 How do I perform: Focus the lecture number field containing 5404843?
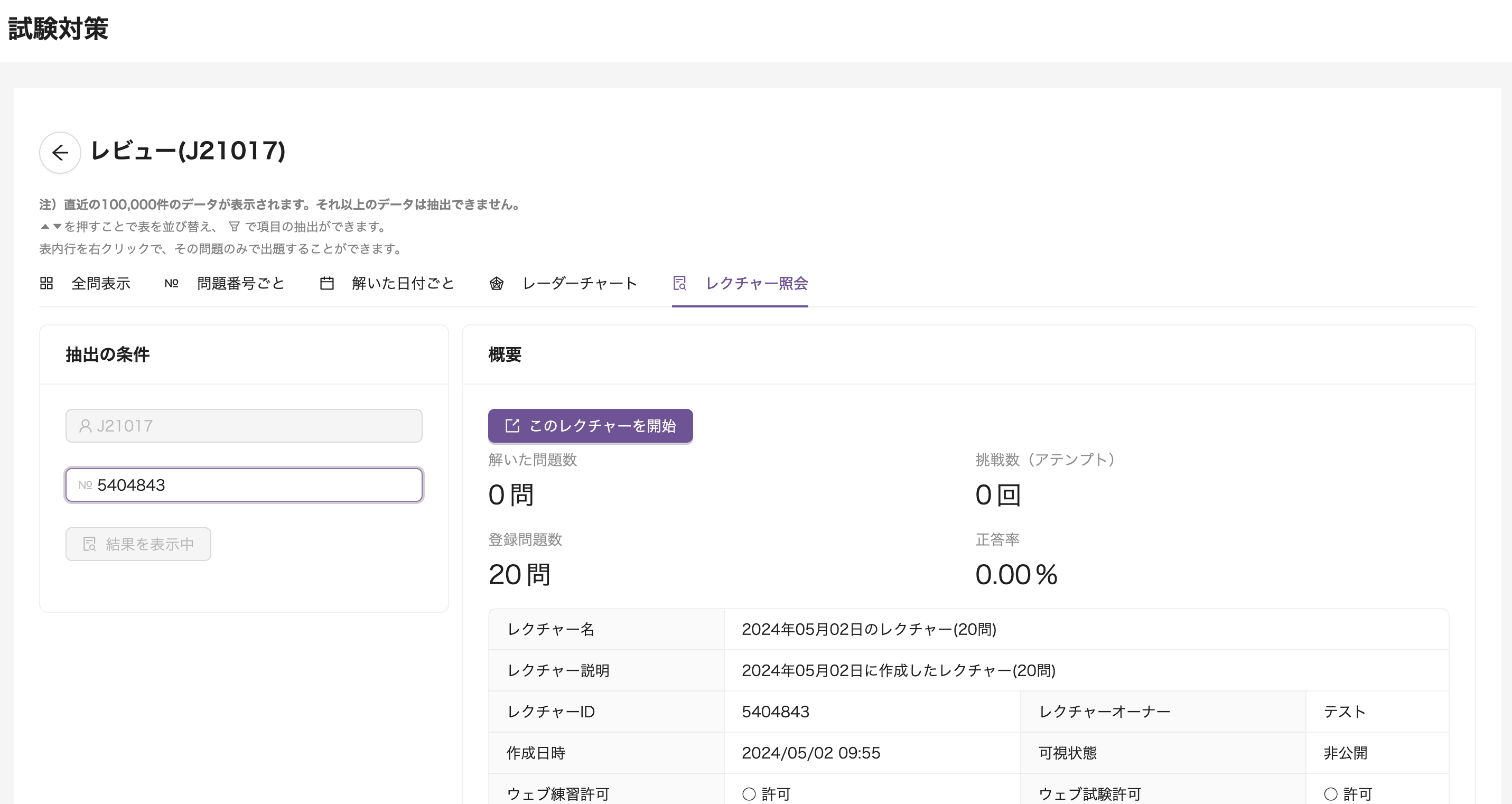pyautogui.click(x=244, y=485)
